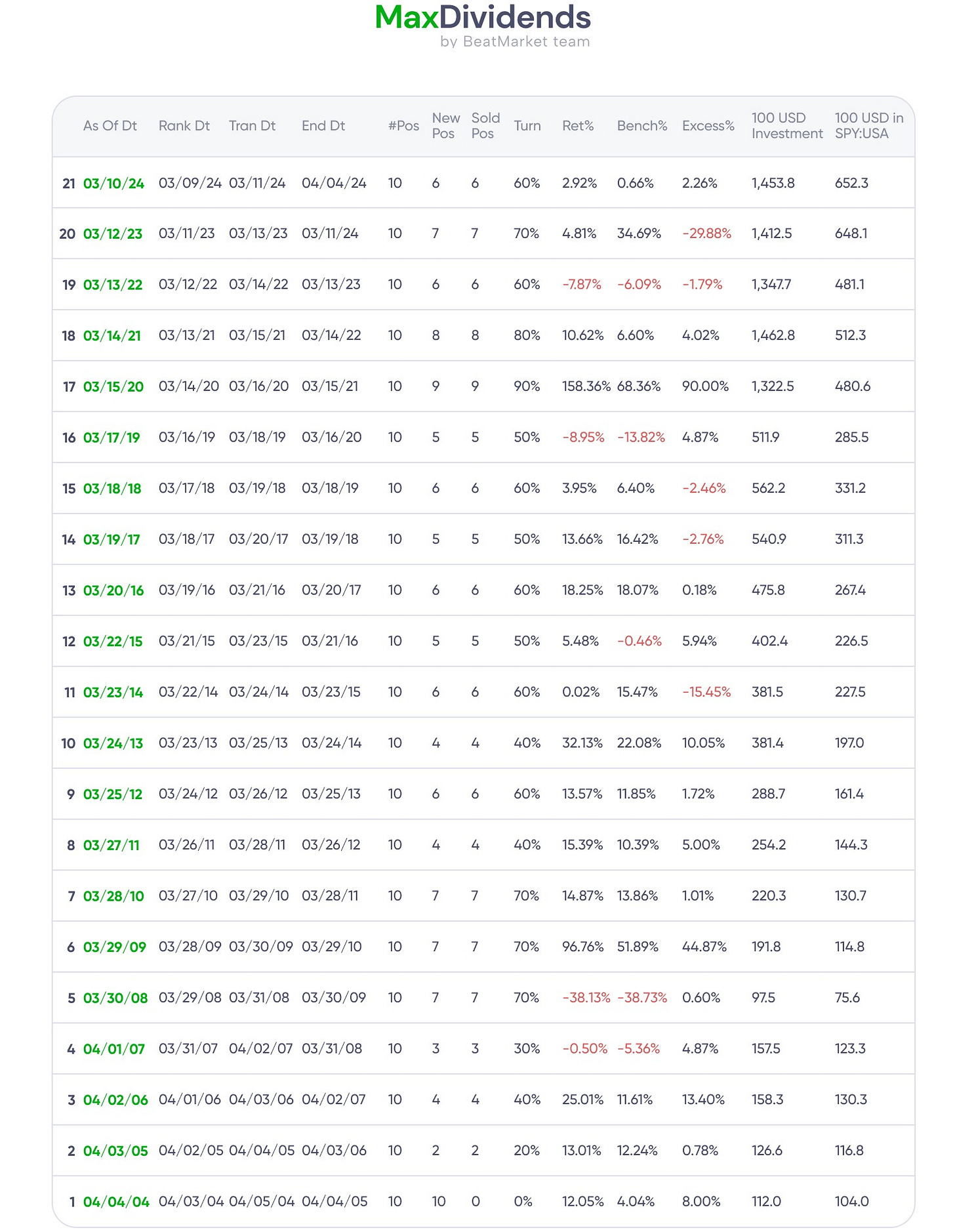Screen dimensions: 955x1232
Task: Click the return value 96.76%
Action: [x=583, y=947]
